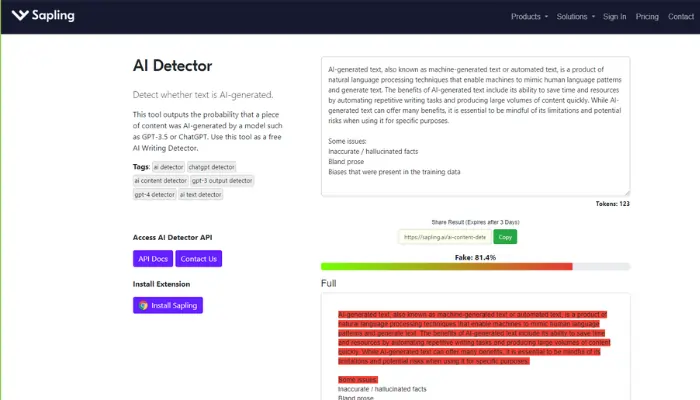Image resolution: width=700 pixels, height=400 pixels.
Task: Click 'Detect whether text is AI-generated.' subtitle
Action: [203, 95]
